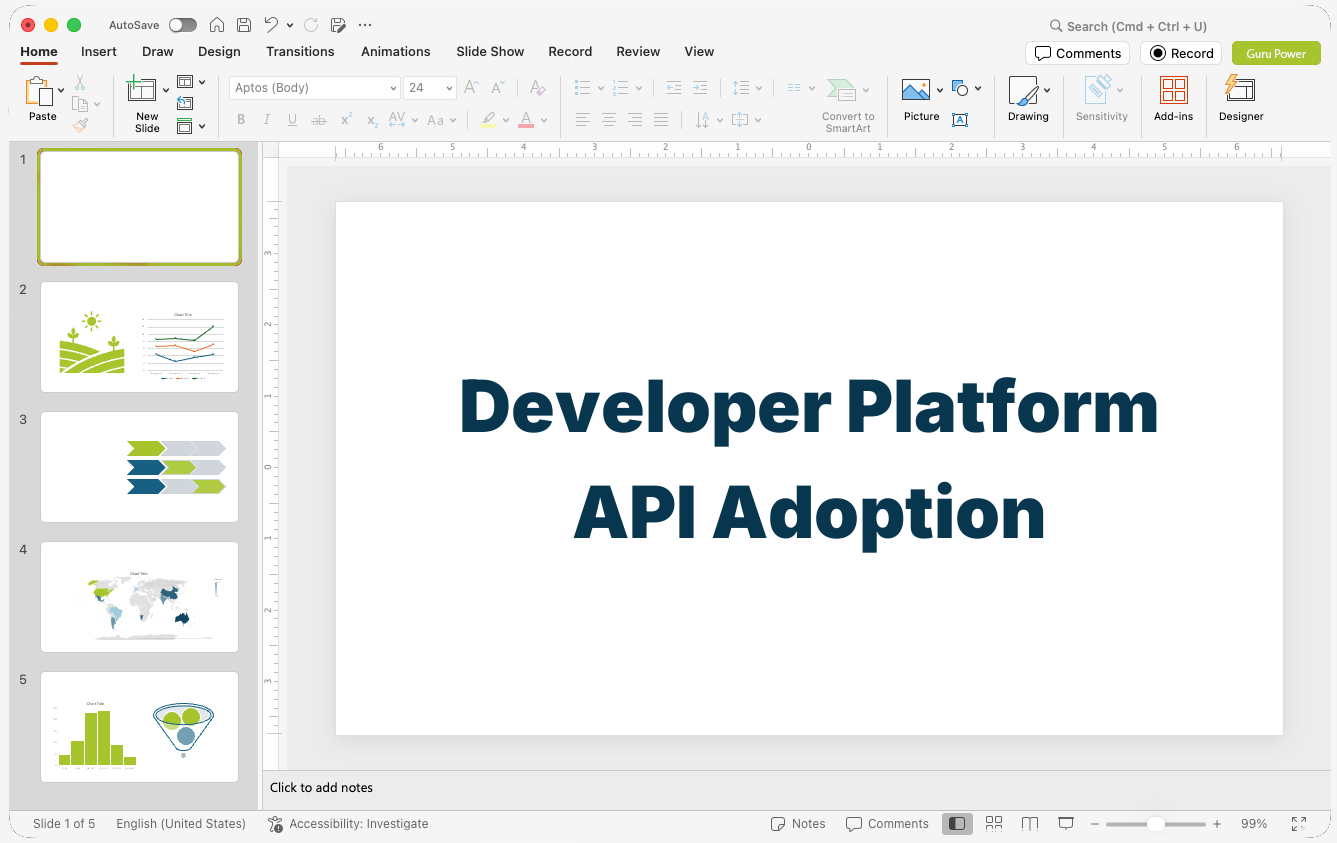Open the Change Case Aa dropdown
This screenshot has height=843, width=1337.
441,120
